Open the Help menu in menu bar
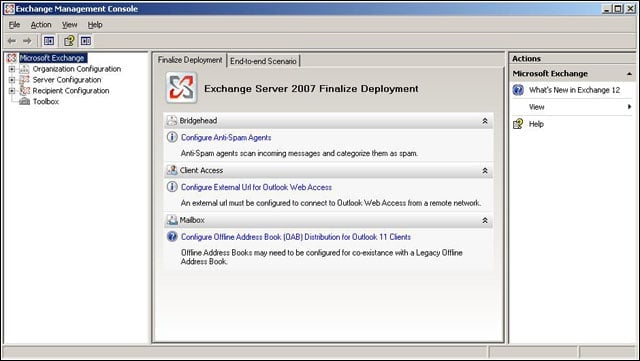Screen dimensions: 640x361 coord(95,25)
